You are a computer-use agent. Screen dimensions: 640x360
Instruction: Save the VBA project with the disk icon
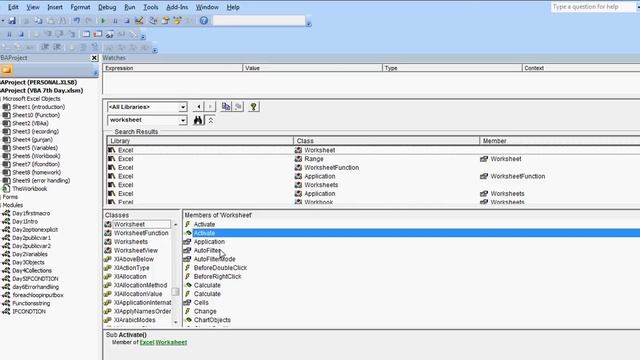tap(12, 20)
